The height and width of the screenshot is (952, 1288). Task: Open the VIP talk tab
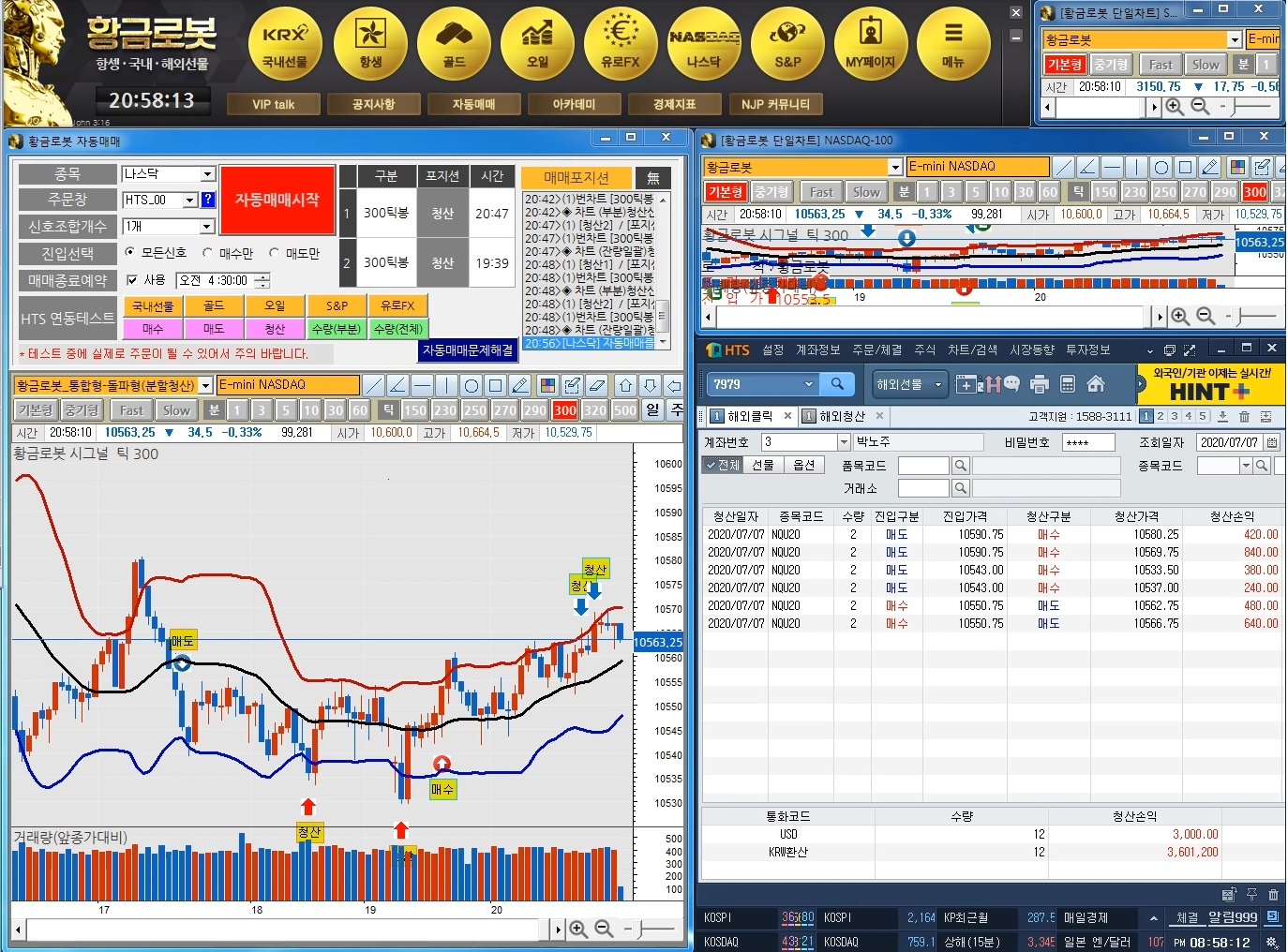(x=273, y=104)
